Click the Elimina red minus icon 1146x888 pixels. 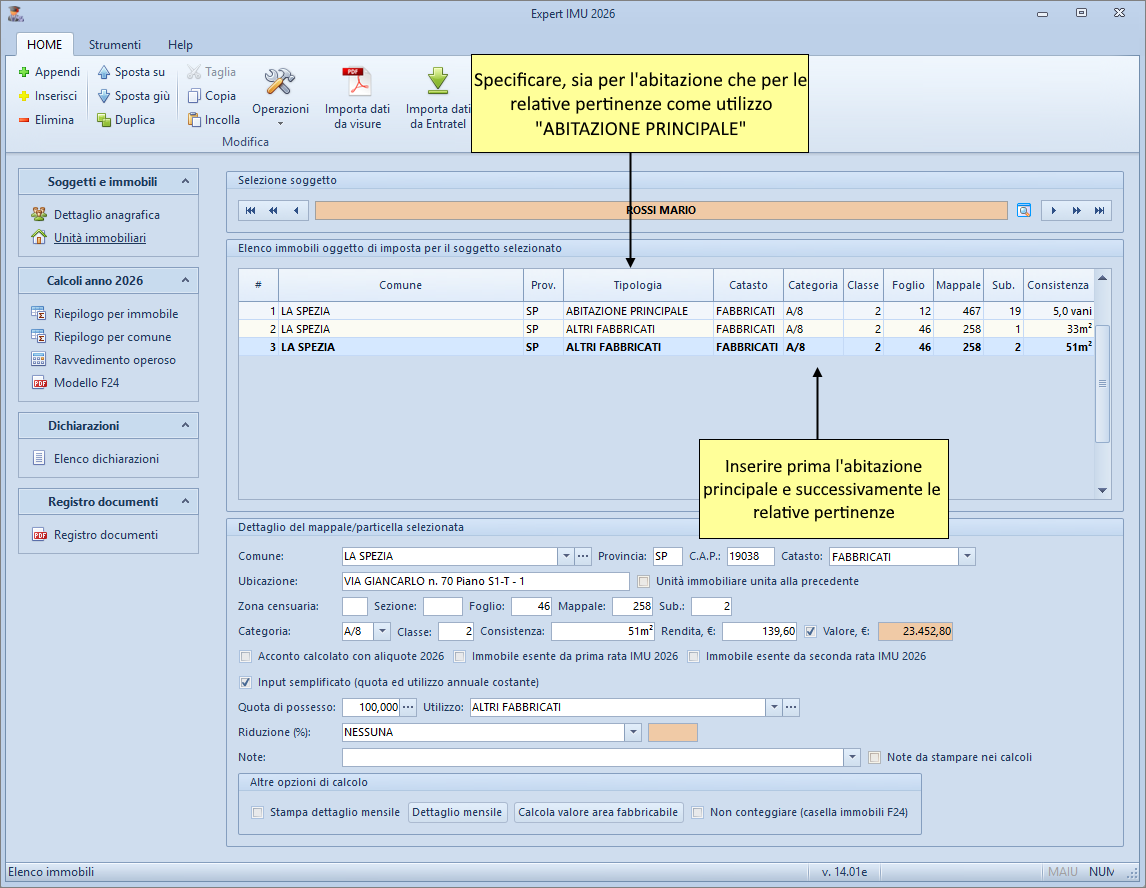[25, 120]
